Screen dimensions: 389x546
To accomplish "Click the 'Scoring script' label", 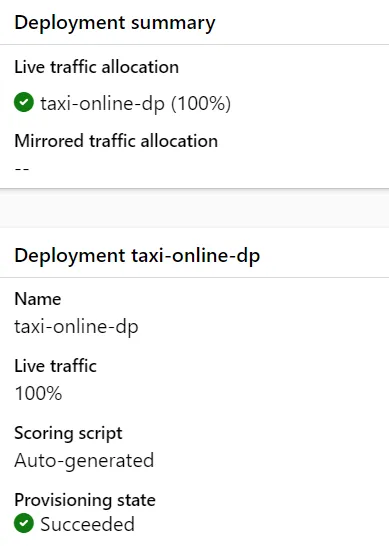I will pos(68,434).
